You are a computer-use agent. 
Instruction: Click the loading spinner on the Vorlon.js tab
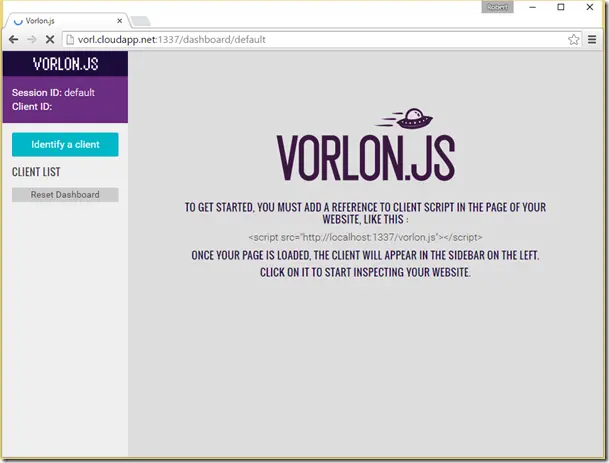[x=18, y=21]
